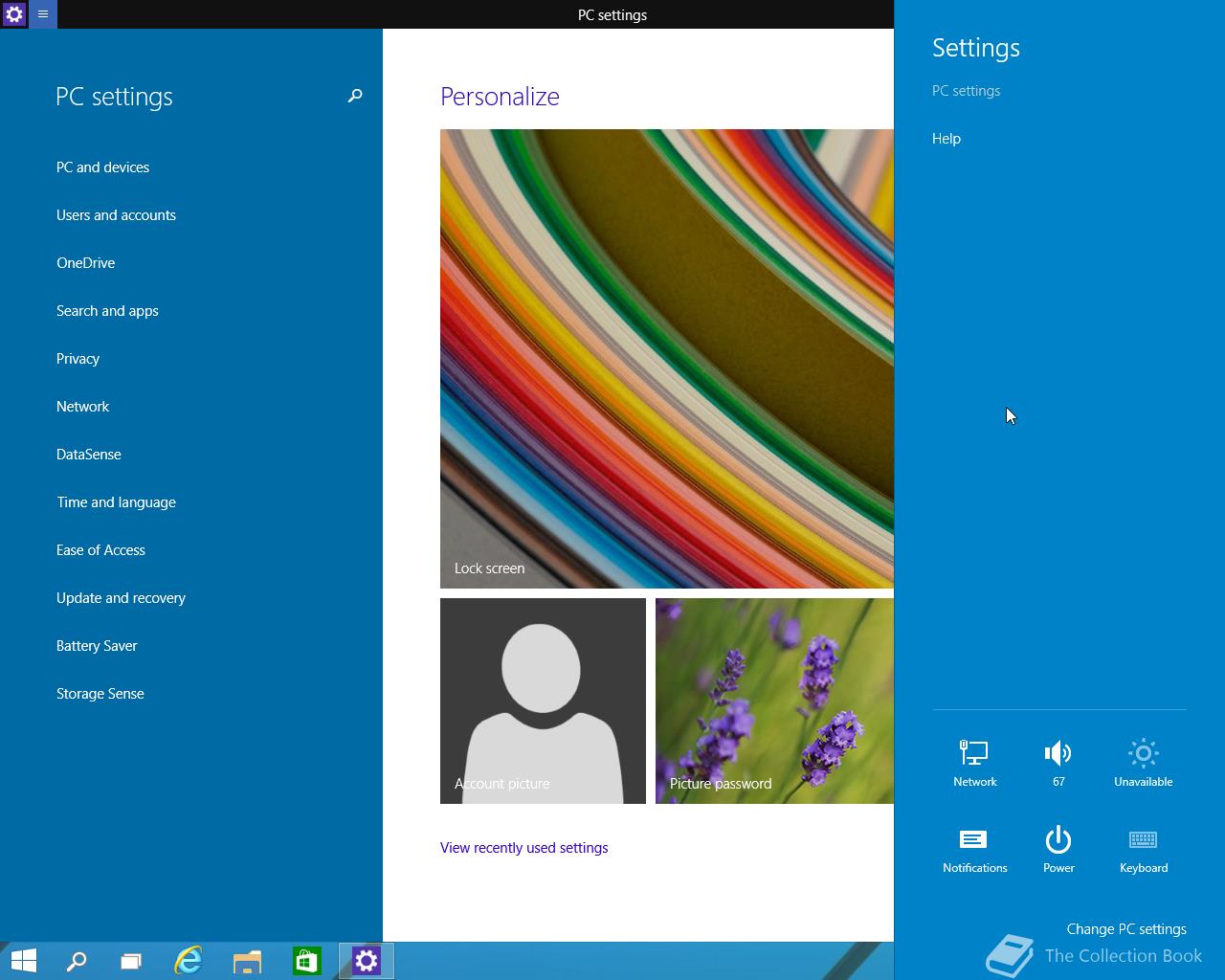
Task: Open the Lock screen image tile
Action: [667, 359]
